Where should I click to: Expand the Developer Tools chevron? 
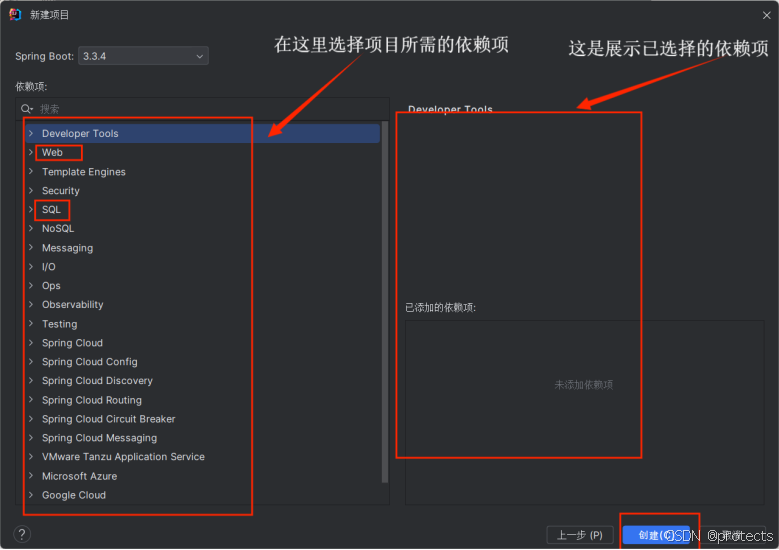click(x=31, y=133)
